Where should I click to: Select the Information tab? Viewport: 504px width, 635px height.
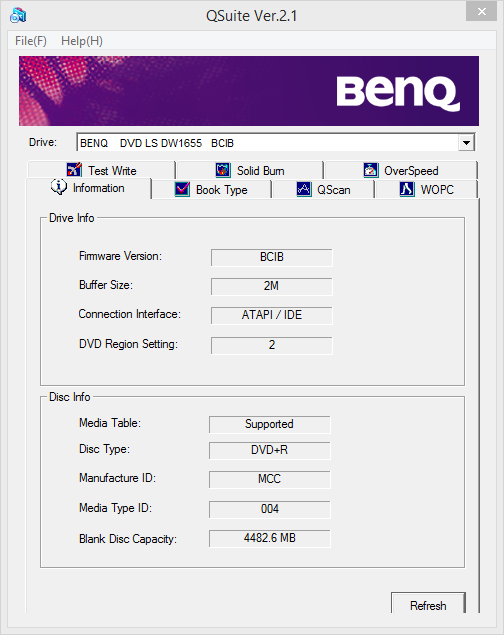[x=89, y=188]
